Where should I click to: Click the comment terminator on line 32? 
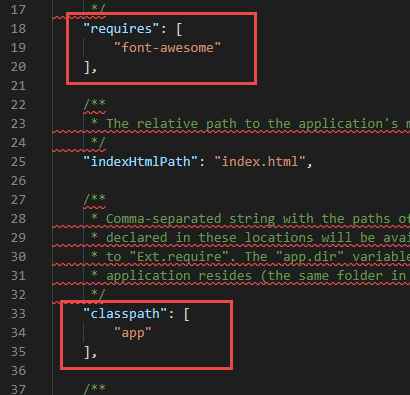[x=98, y=295]
